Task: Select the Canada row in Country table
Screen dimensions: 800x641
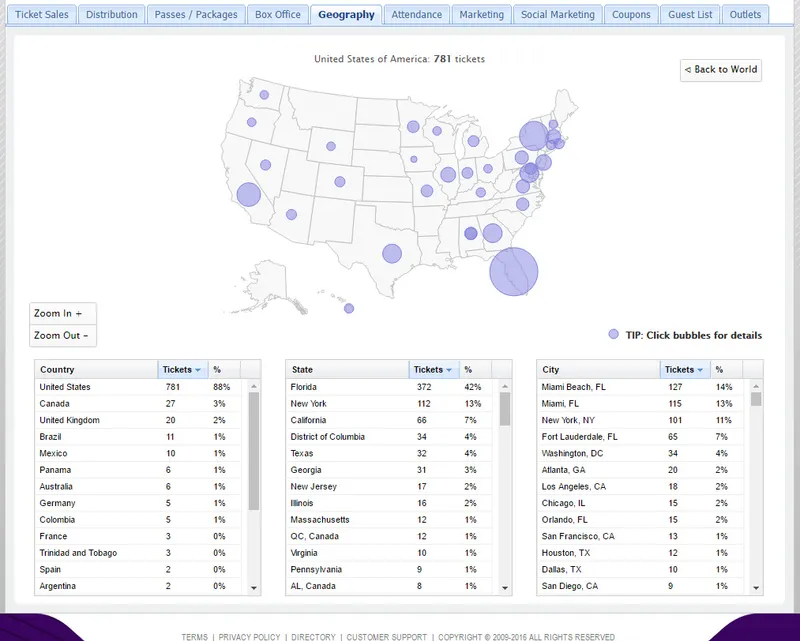Action: (138, 404)
